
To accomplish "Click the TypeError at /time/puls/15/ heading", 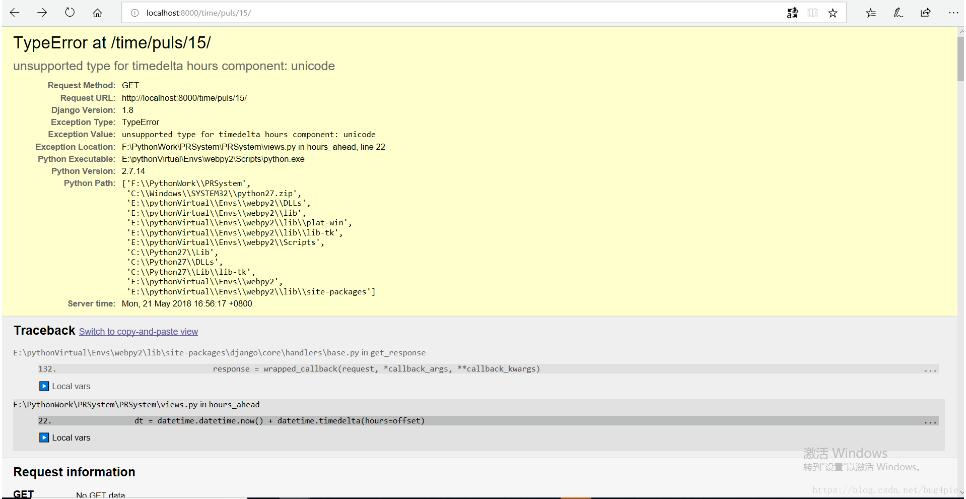I will [x=113, y=43].
